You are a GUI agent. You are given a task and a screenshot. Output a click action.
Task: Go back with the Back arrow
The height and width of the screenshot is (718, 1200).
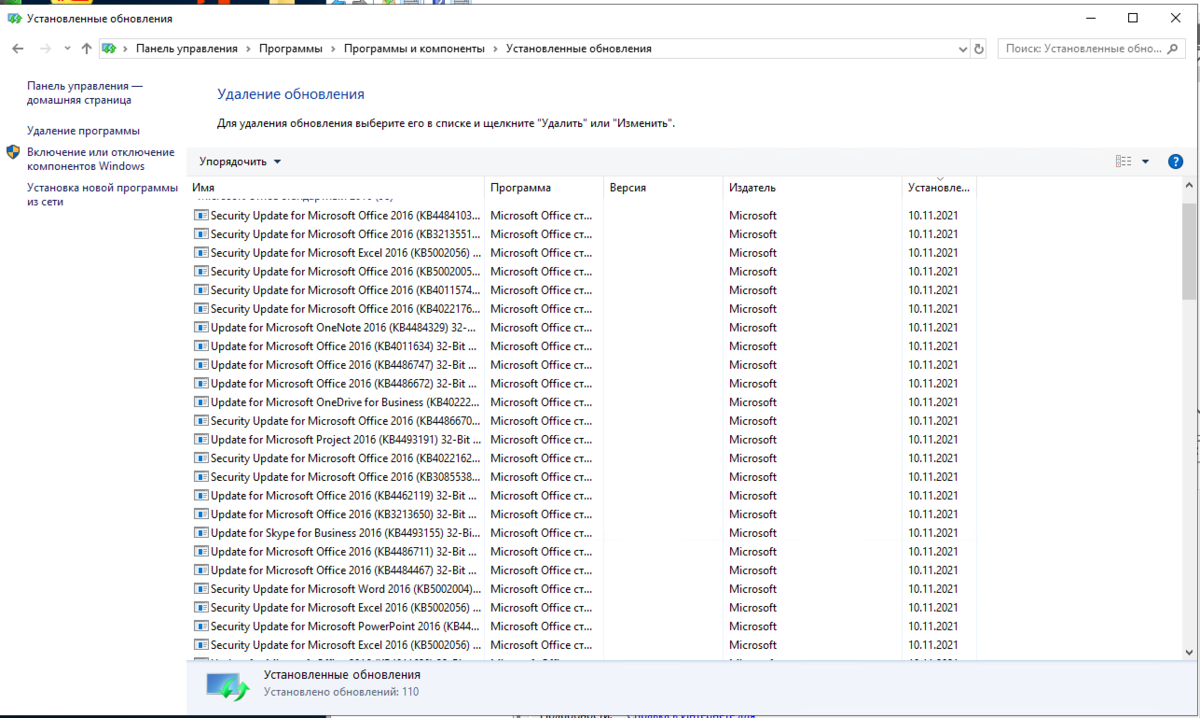point(18,48)
